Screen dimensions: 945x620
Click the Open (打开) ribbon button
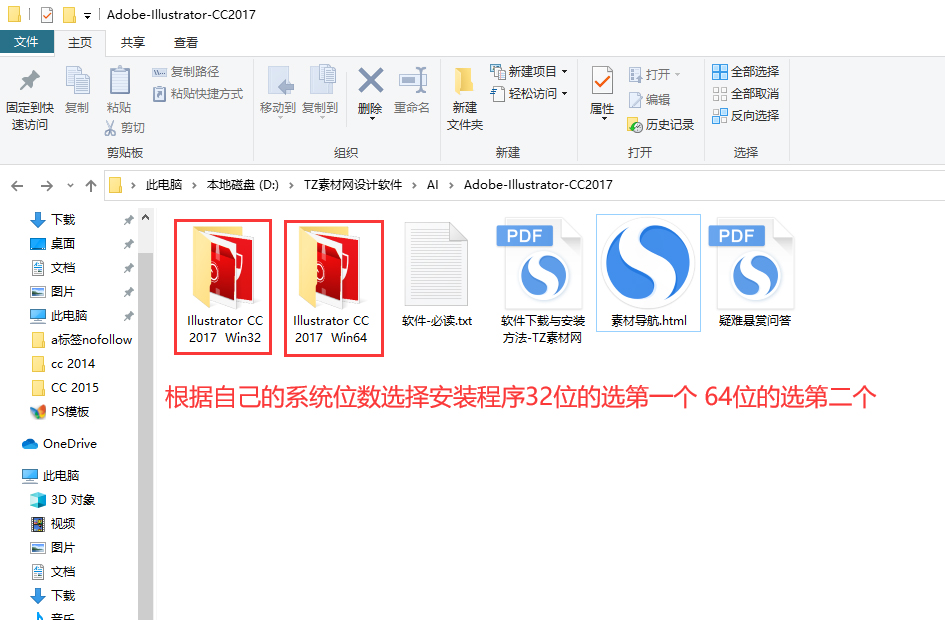(655, 75)
